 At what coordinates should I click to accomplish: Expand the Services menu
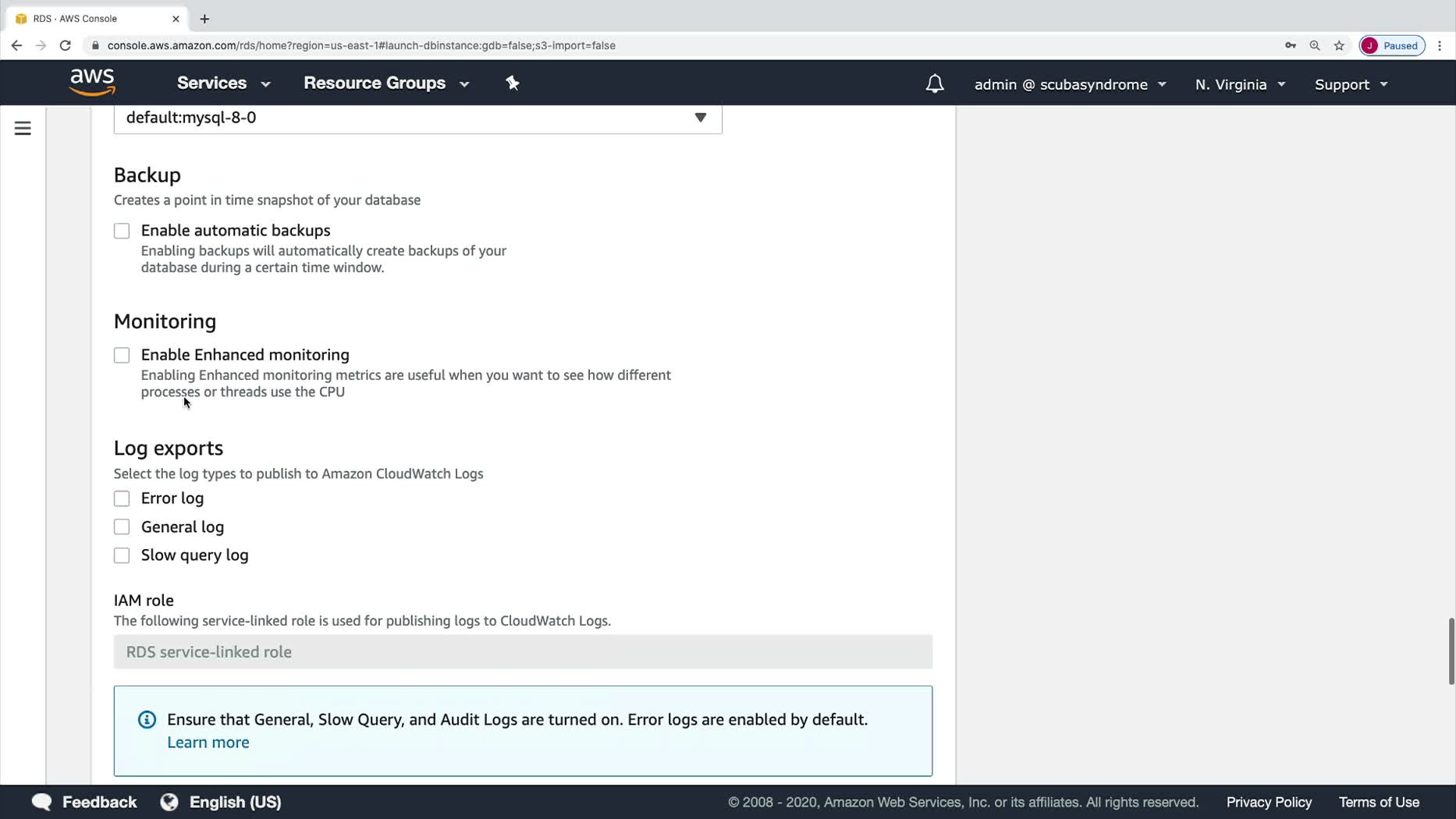223,83
